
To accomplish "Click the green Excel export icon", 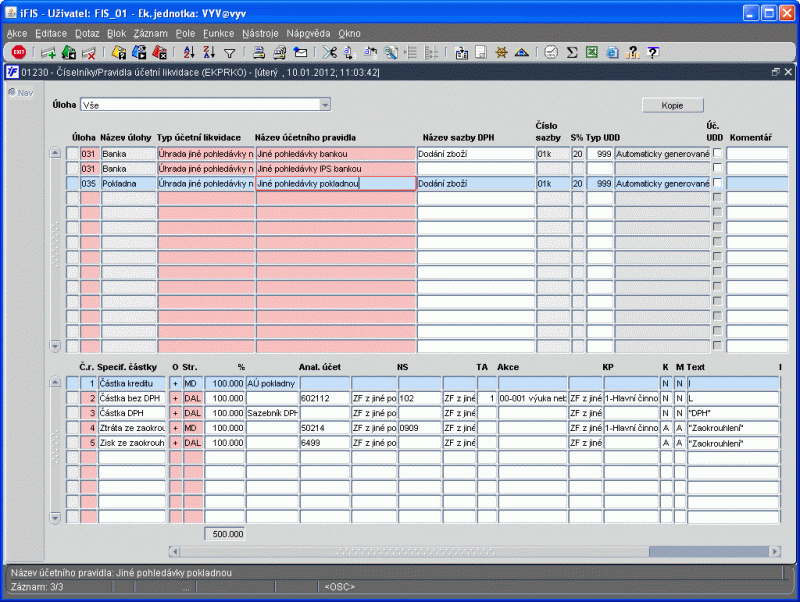I will (592, 52).
